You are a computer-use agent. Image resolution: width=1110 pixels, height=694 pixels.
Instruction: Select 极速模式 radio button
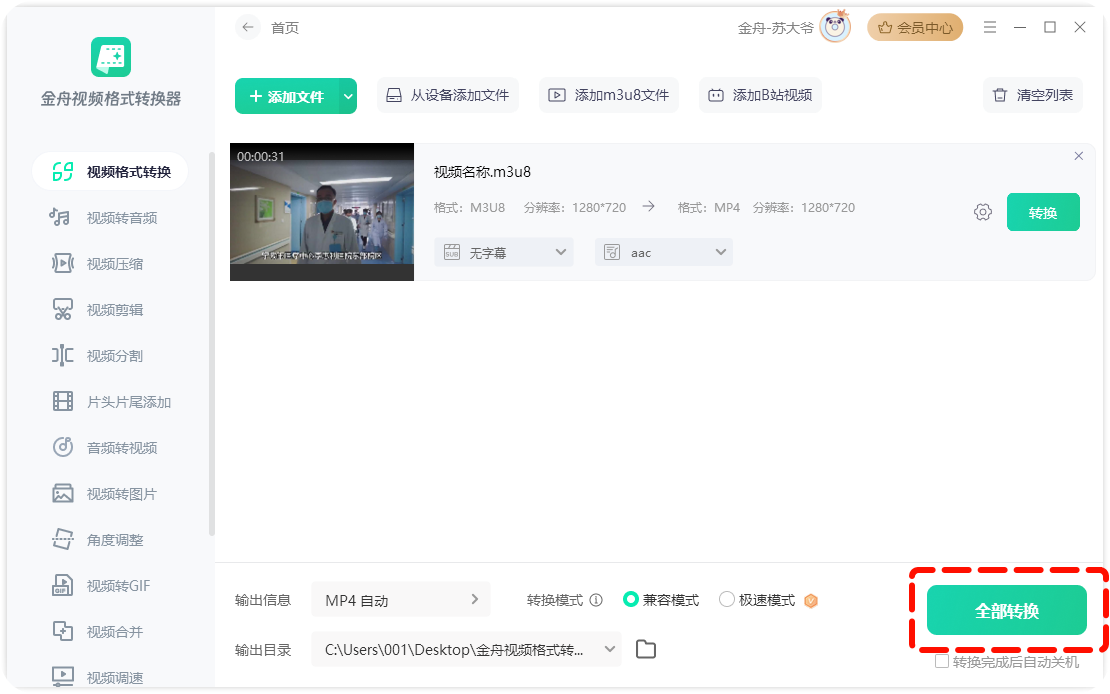coord(727,600)
